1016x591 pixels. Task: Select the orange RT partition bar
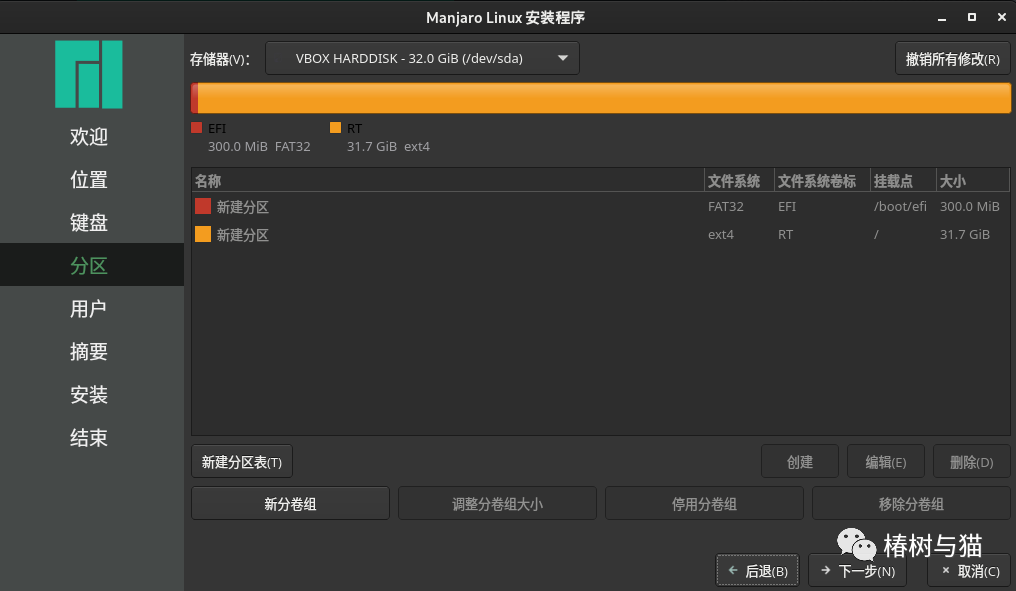click(x=604, y=98)
